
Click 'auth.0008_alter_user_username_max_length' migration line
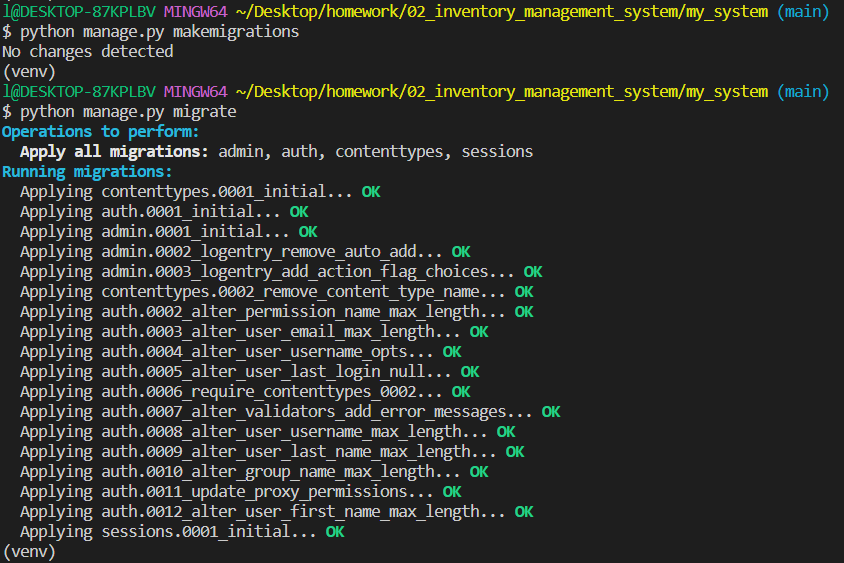click(x=268, y=431)
